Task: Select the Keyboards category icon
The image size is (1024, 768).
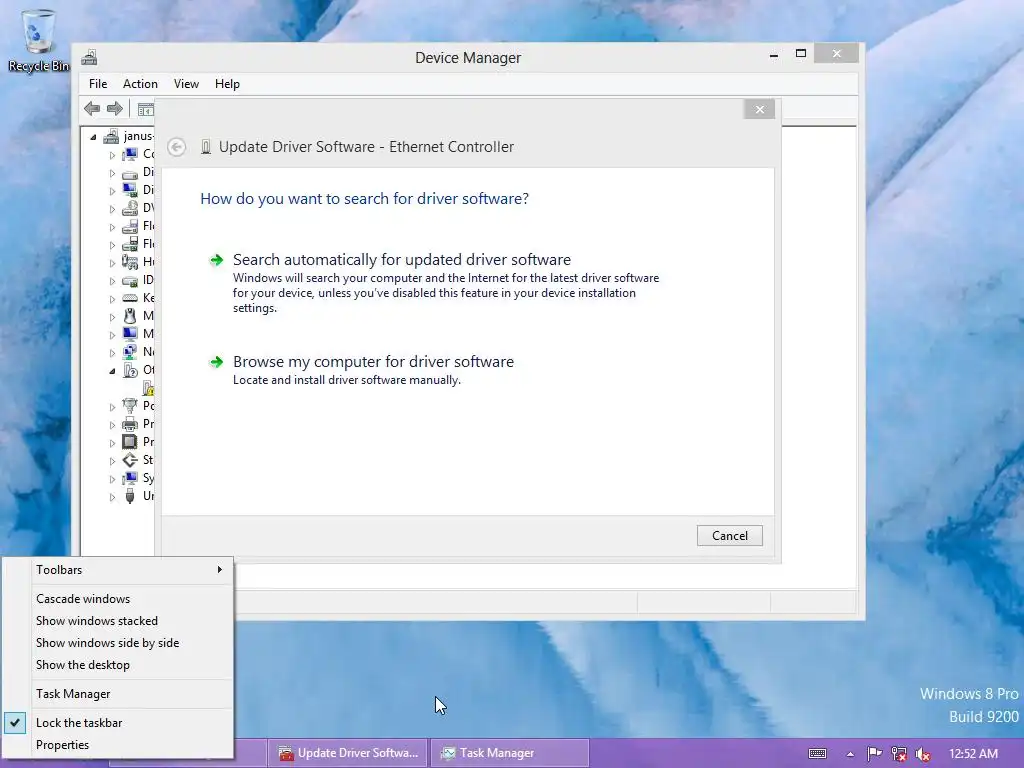Action: [x=130, y=298]
